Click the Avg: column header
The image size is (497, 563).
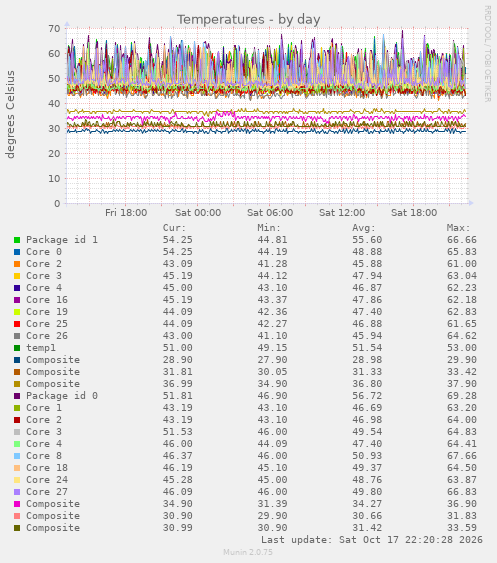click(363, 228)
